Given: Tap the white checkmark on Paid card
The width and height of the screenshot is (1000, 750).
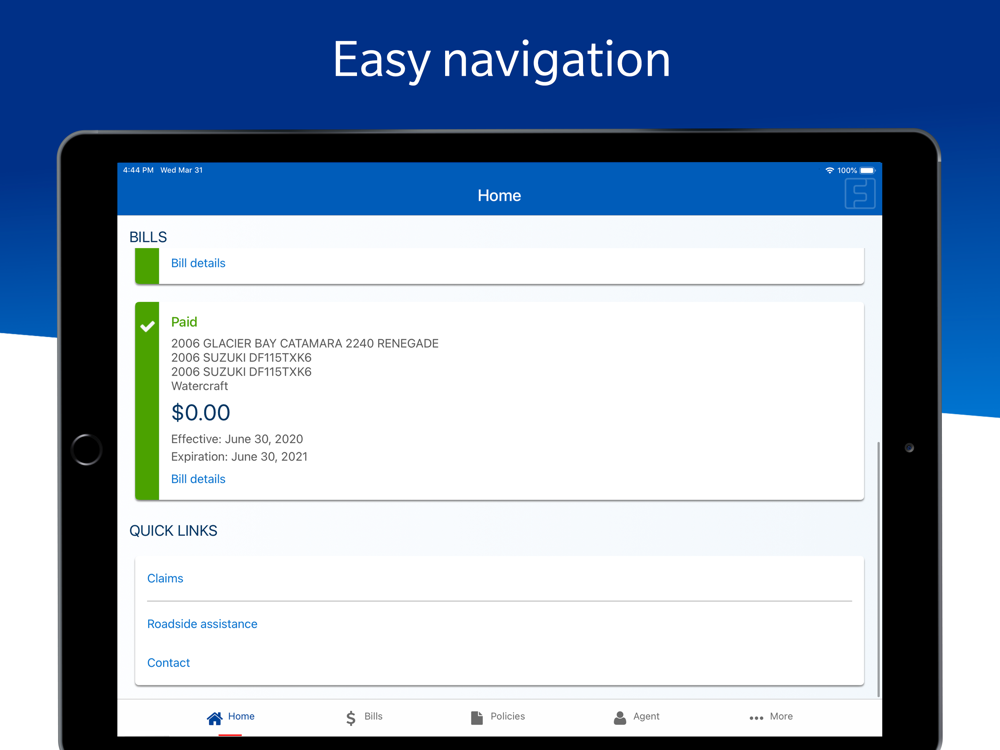Looking at the screenshot, I should [147, 327].
